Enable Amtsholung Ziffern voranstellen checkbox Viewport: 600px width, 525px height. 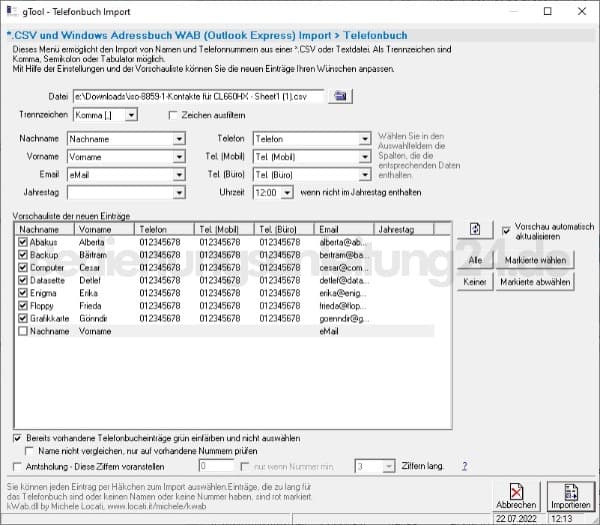[17, 467]
